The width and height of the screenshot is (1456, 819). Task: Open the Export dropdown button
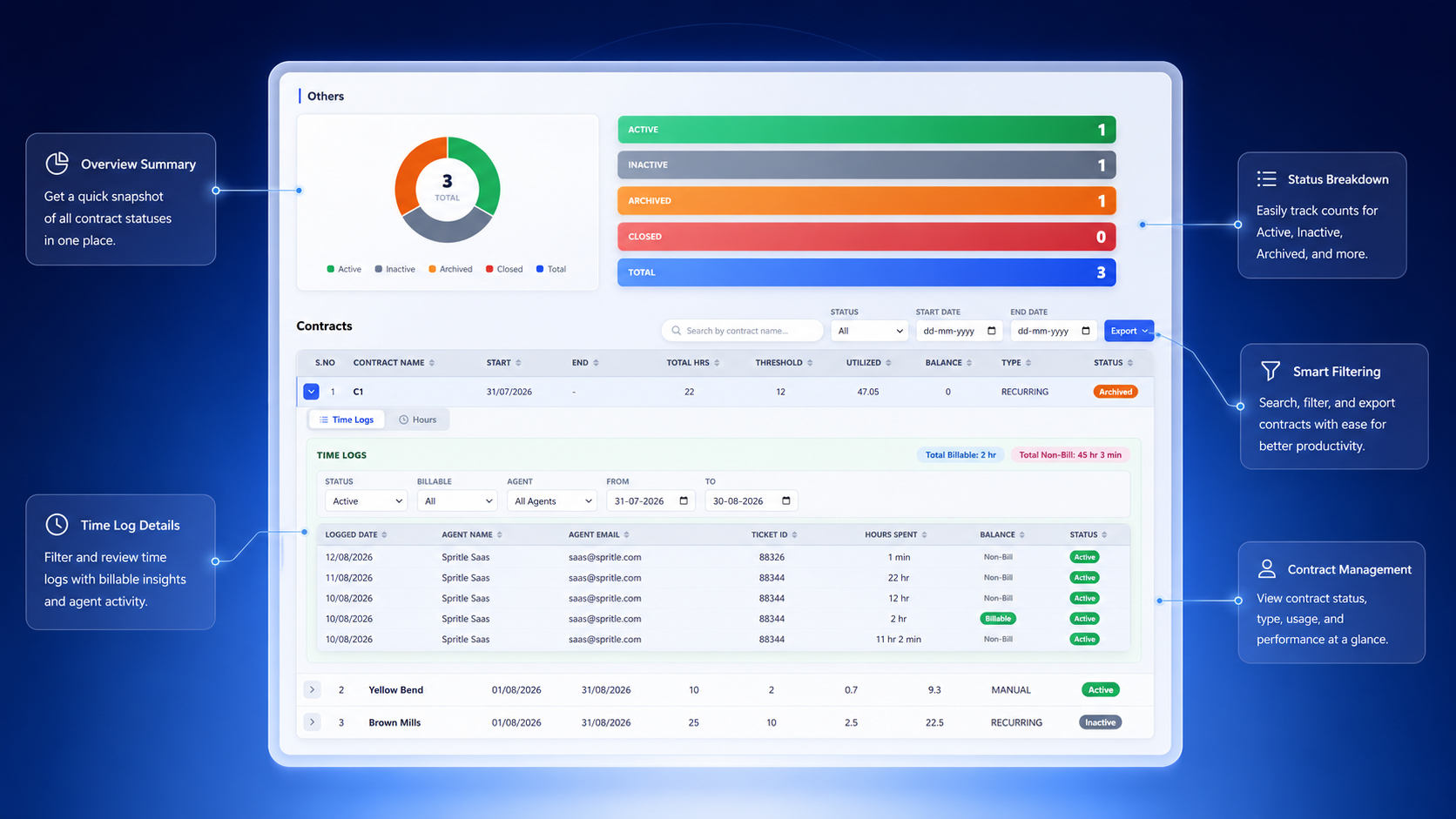tap(1129, 331)
